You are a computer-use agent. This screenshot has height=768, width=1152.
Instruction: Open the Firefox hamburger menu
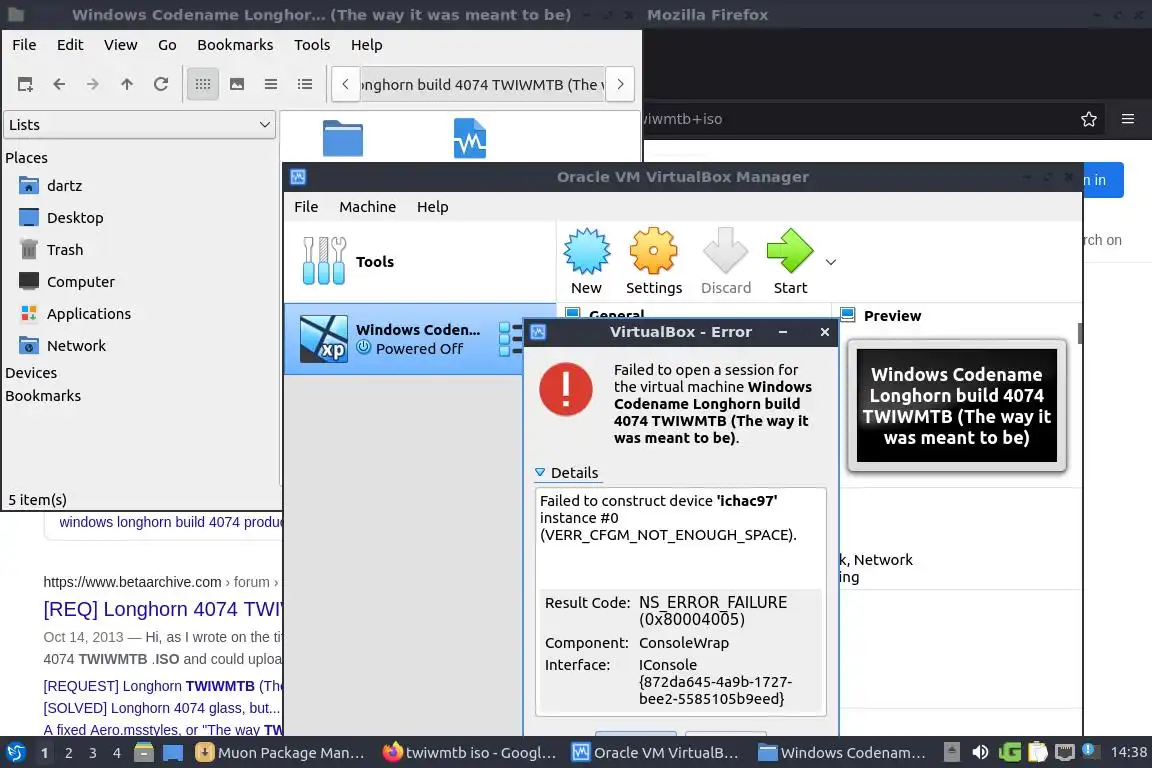click(1128, 119)
